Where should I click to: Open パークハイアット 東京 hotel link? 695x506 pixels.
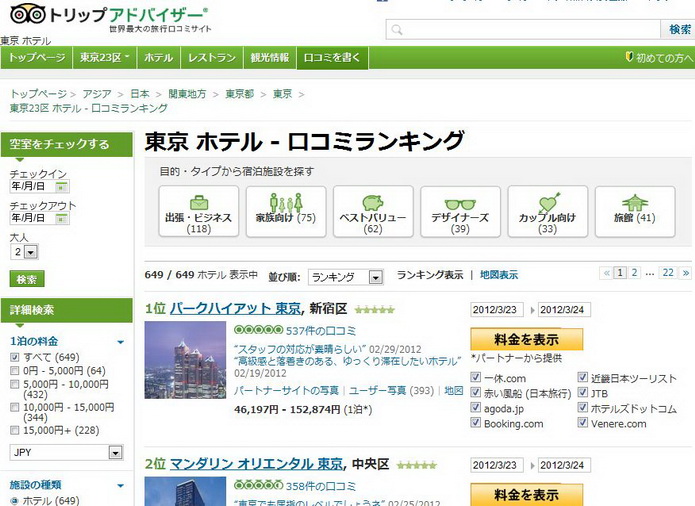[x=235, y=308]
